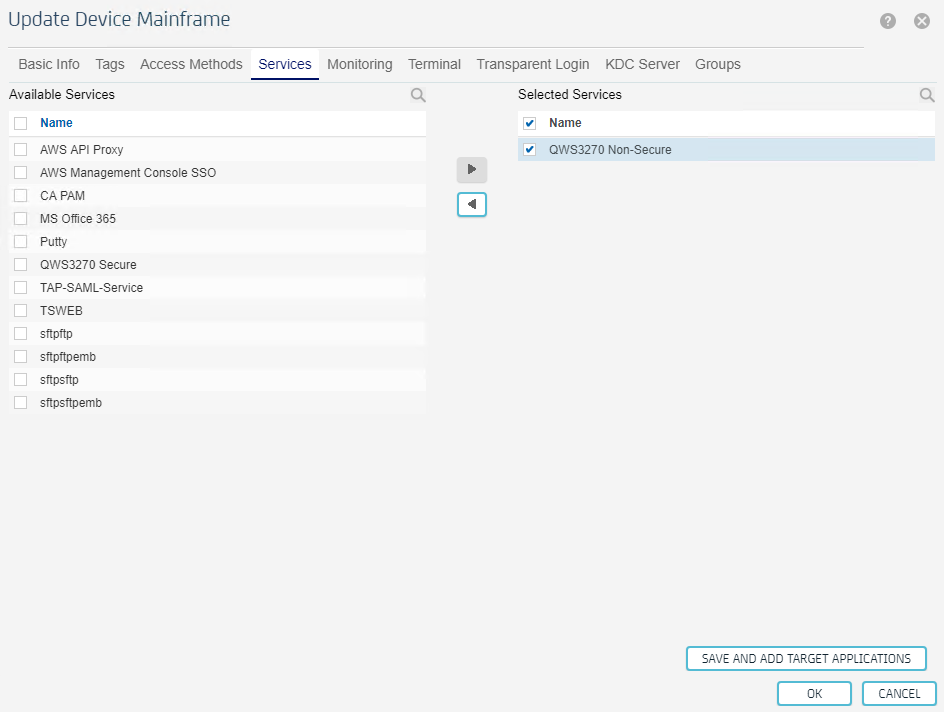944x712 pixels.
Task: Search the Selected Services list
Action: coord(927,95)
